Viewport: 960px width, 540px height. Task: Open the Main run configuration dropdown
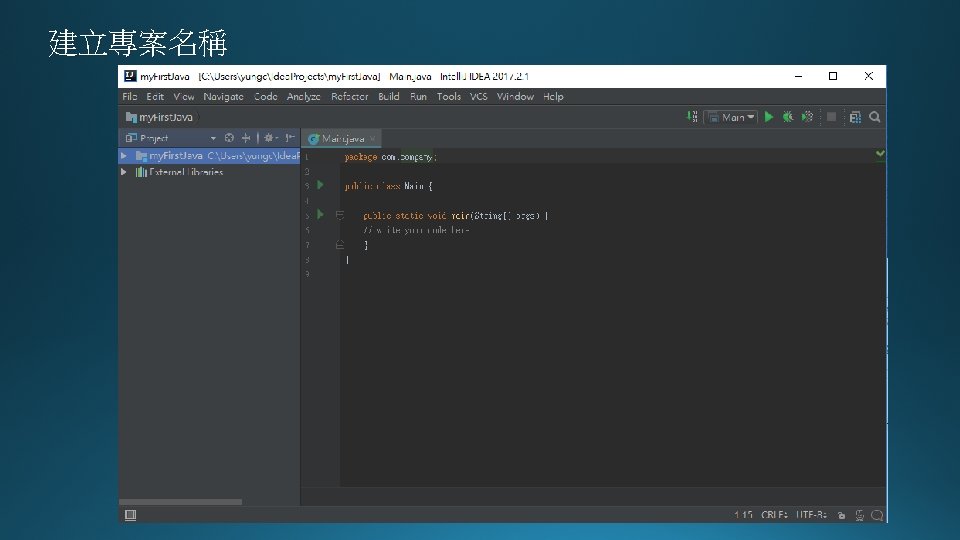(x=731, y=117)
